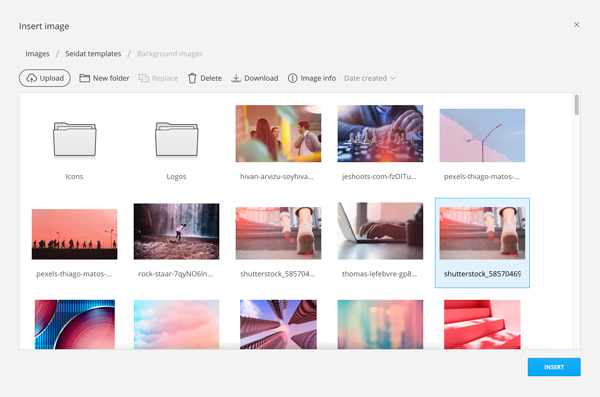This screenshot has height=397, width=600.
Task: Select the jeshoots-com chess image
Action: click(380, 134)
